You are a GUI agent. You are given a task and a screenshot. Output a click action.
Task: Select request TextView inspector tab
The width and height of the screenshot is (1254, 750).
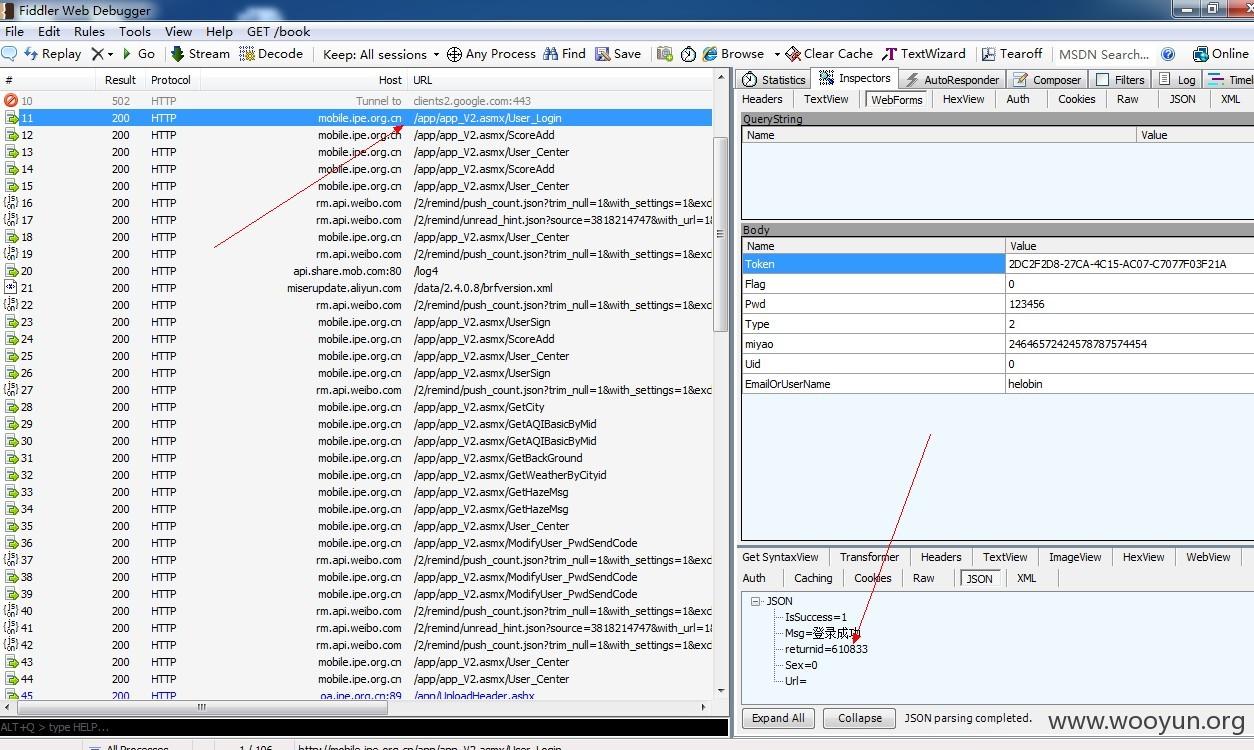tap(826, 99)
